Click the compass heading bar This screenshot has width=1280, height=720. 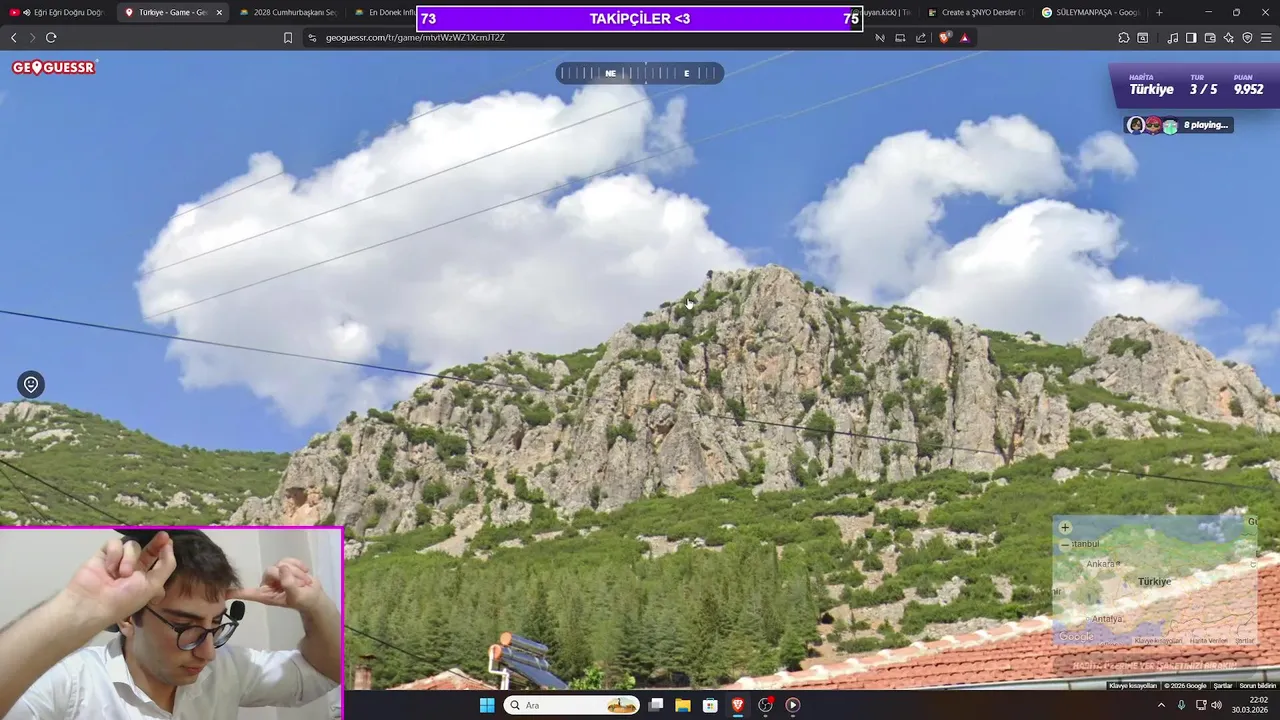[x=639, y=73]
